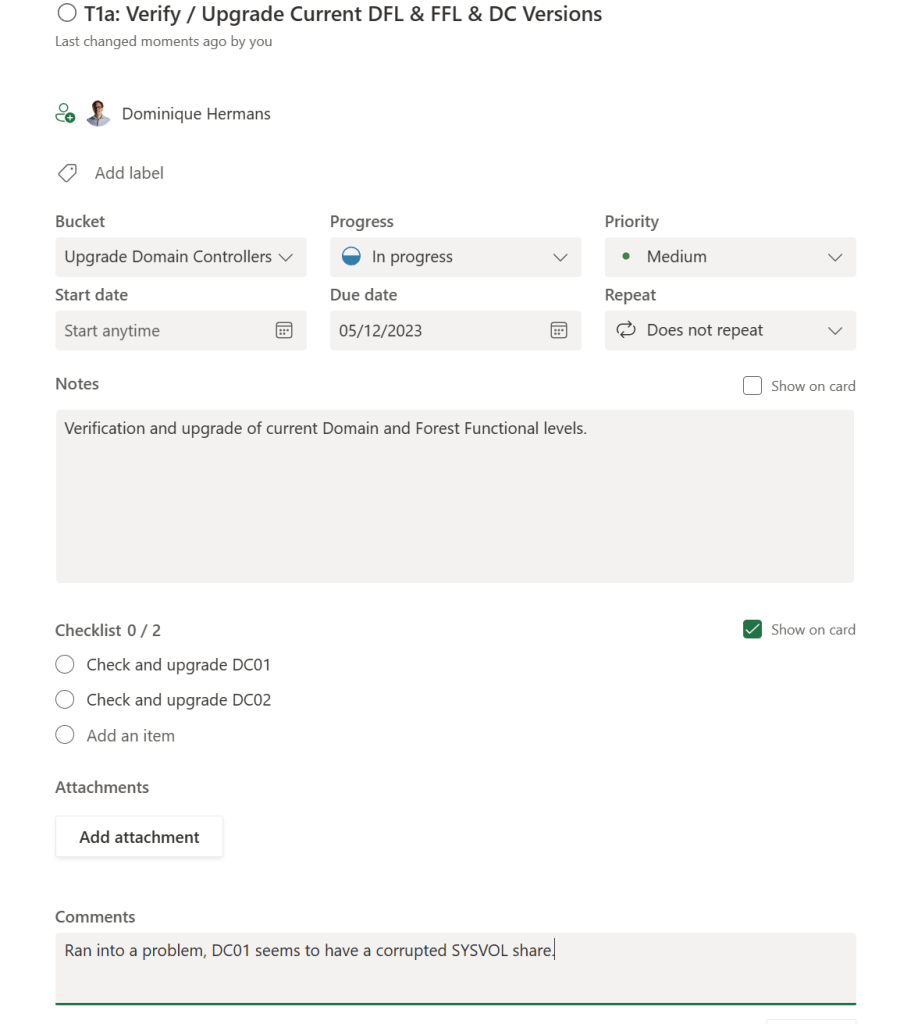Open the Due date calendar icon
The image size is (918, 1024).
559,330
